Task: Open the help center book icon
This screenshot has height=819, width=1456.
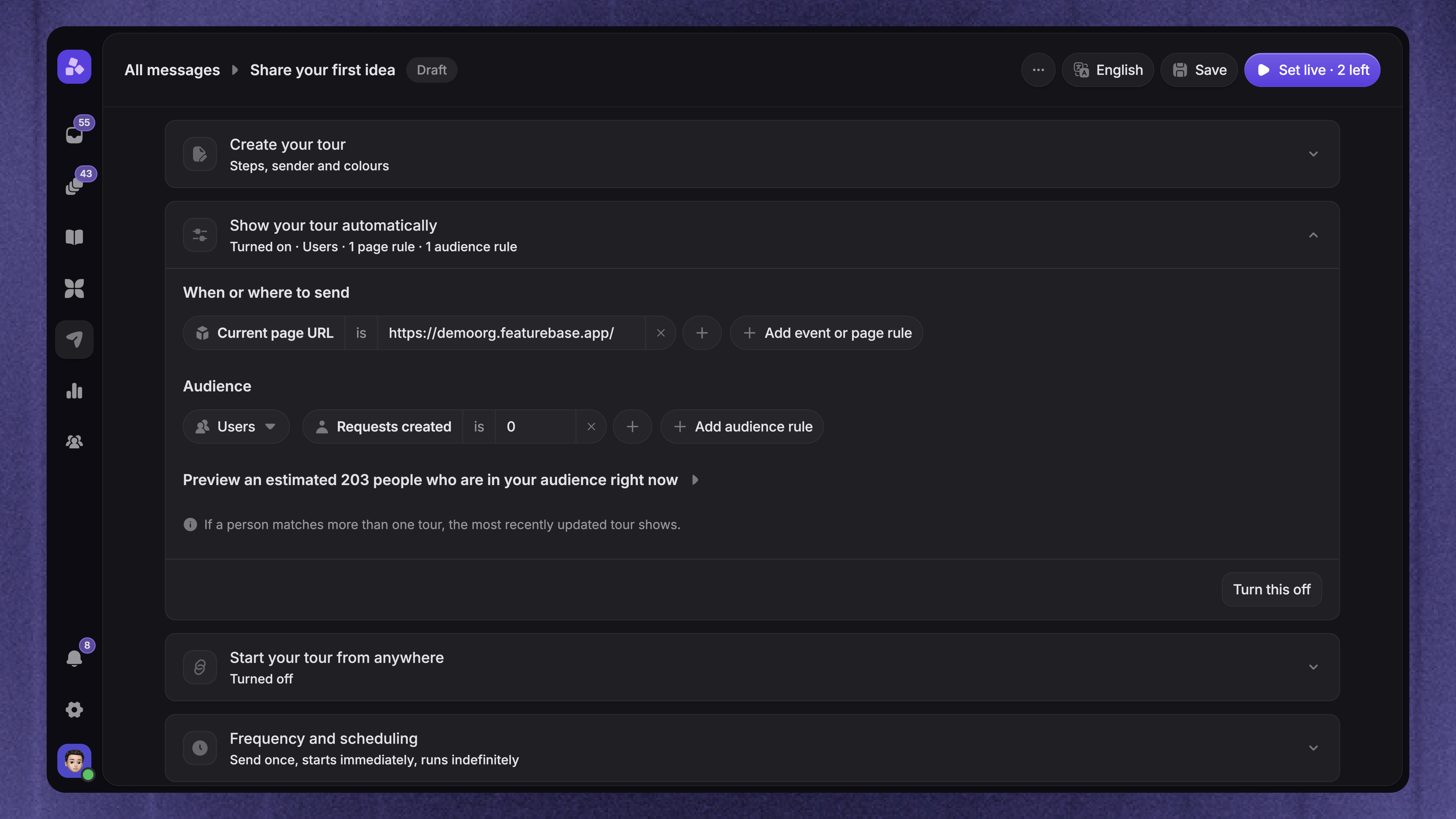Action: [74, 237]
